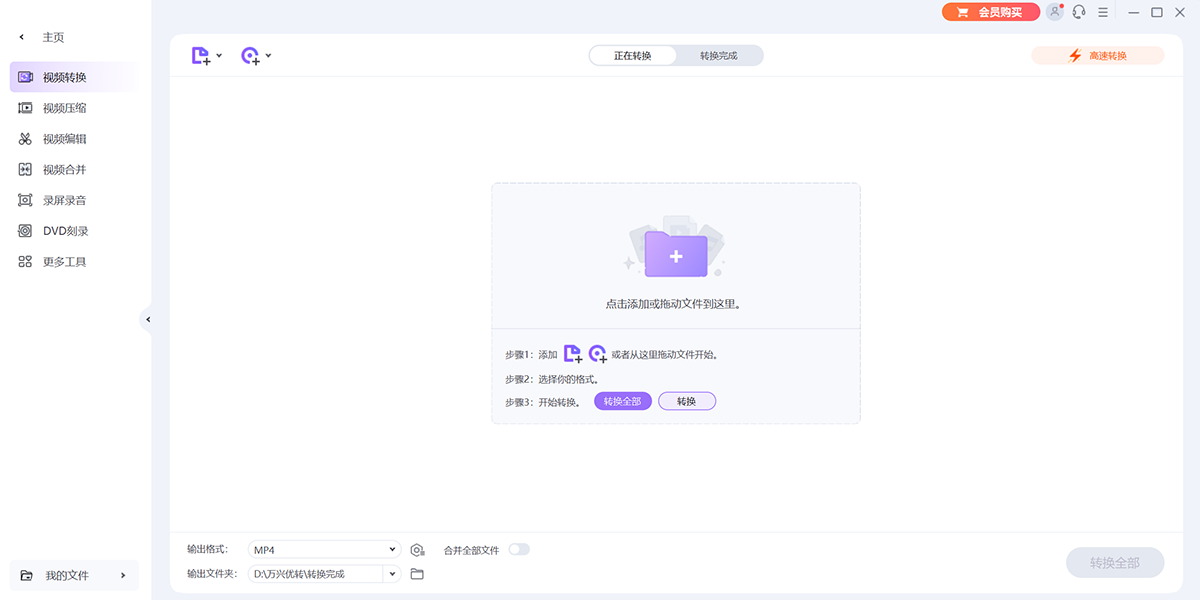Select 视频压缩 in the sidebar

pos(64,108)
